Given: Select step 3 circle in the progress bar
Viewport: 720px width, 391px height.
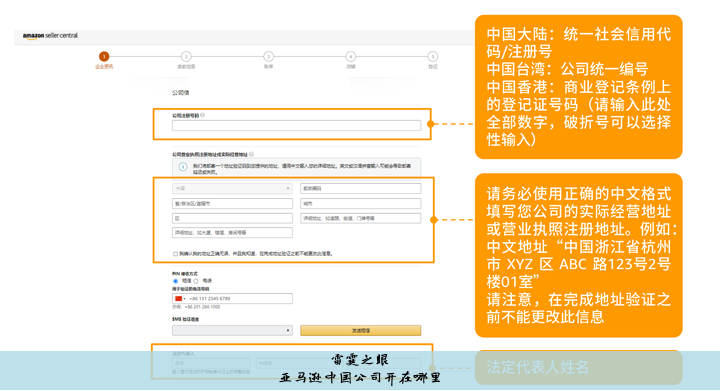Looking at the screenshot, I should point(268,56).
